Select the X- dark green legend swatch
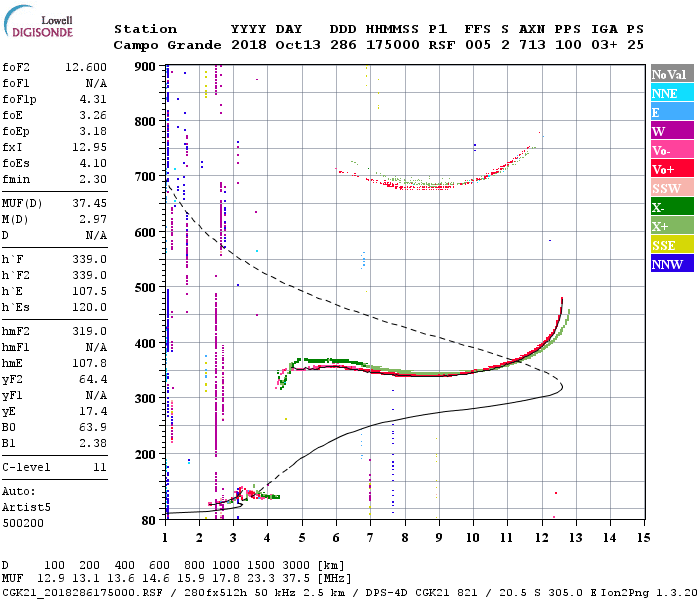The width and height of the screenshot is (700, 600). click(672, 207)
